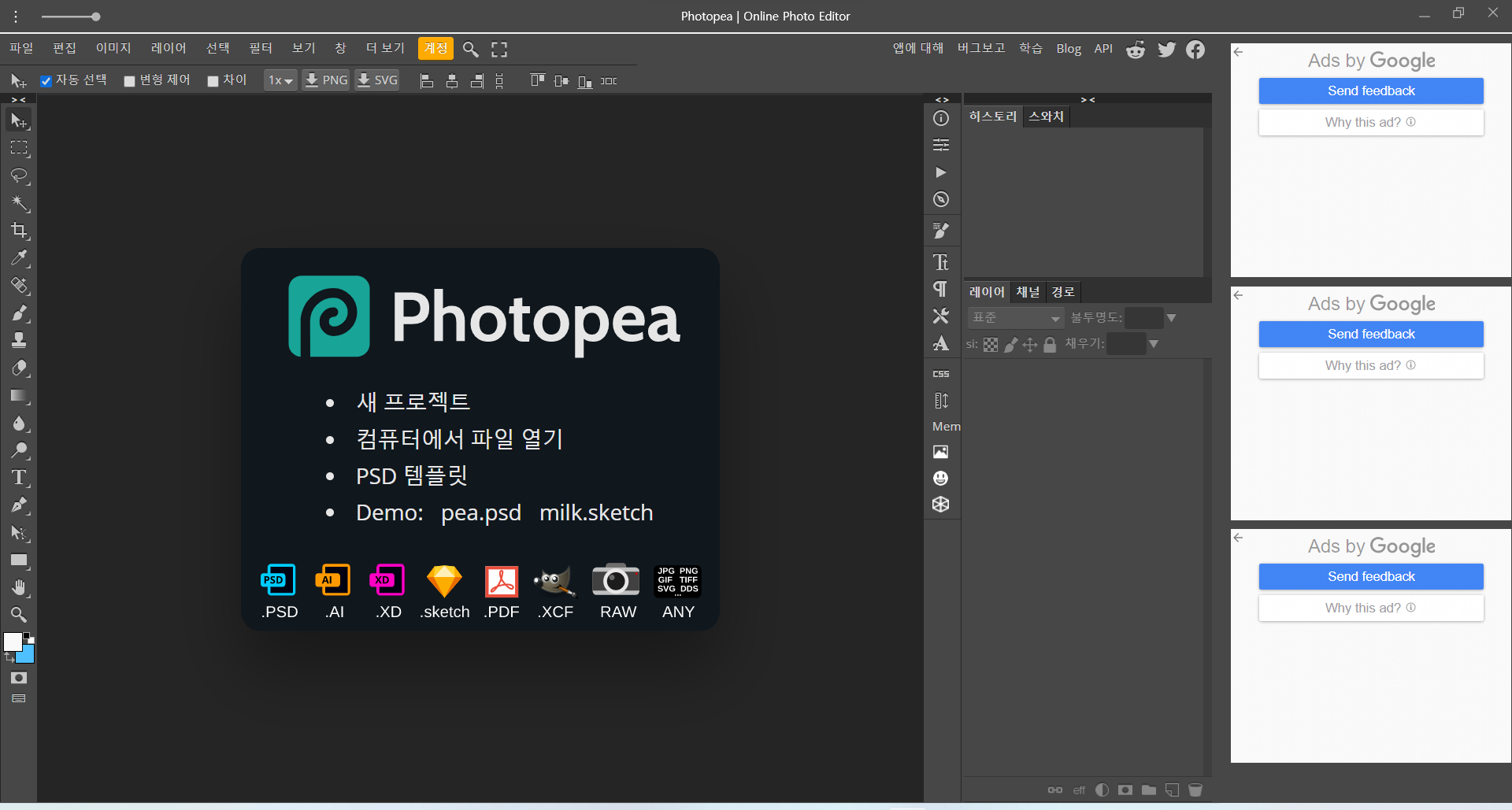Open the 레이어 menu in menu bar

[169, 49]
